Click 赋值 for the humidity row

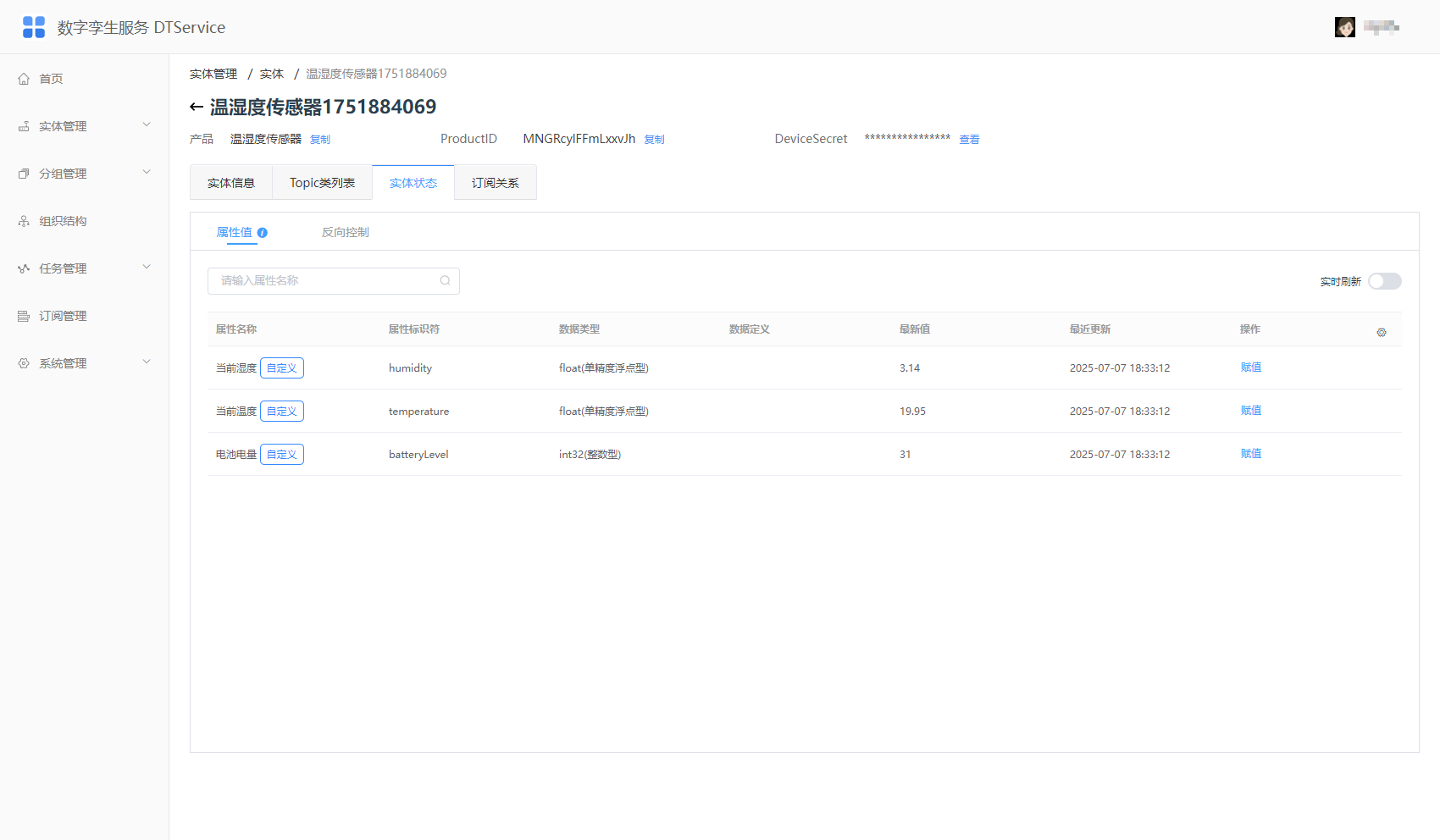[x=1251, y=367]
